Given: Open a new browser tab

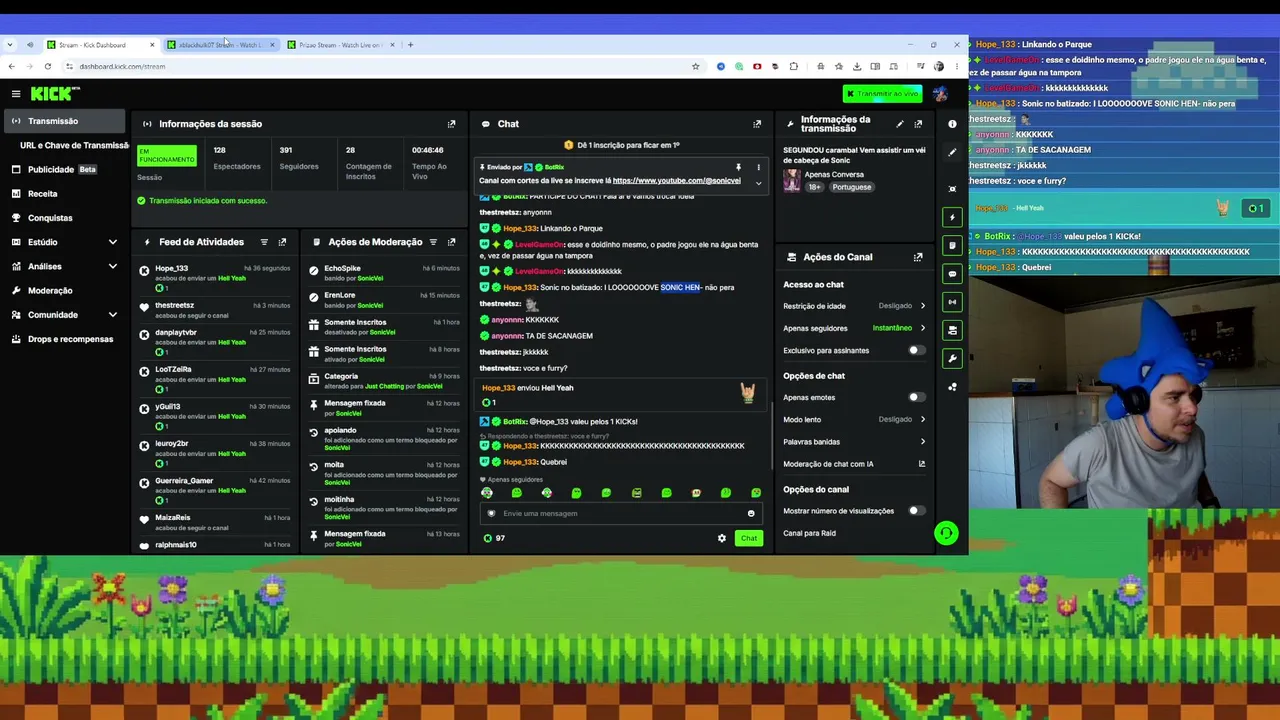Looking at the screenshot, I should [410, 44].
